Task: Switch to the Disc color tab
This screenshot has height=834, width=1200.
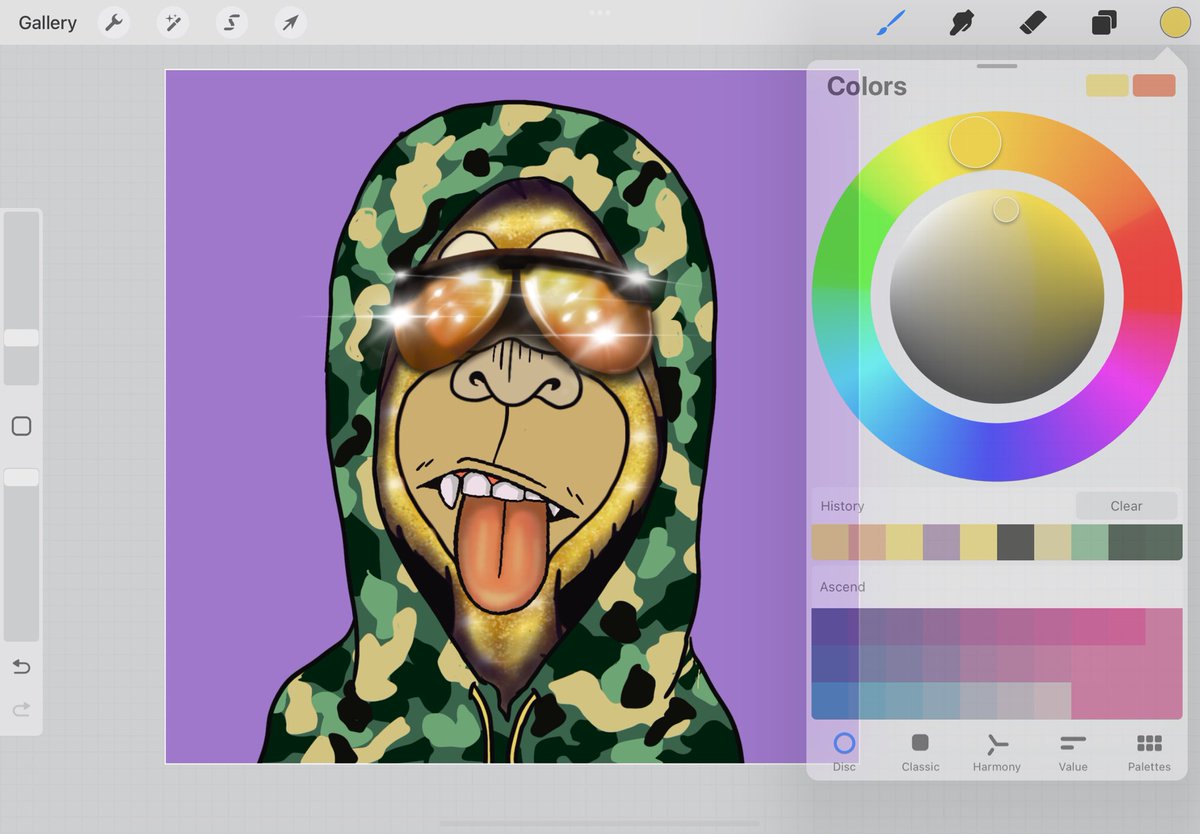Action: coord(844,752)
